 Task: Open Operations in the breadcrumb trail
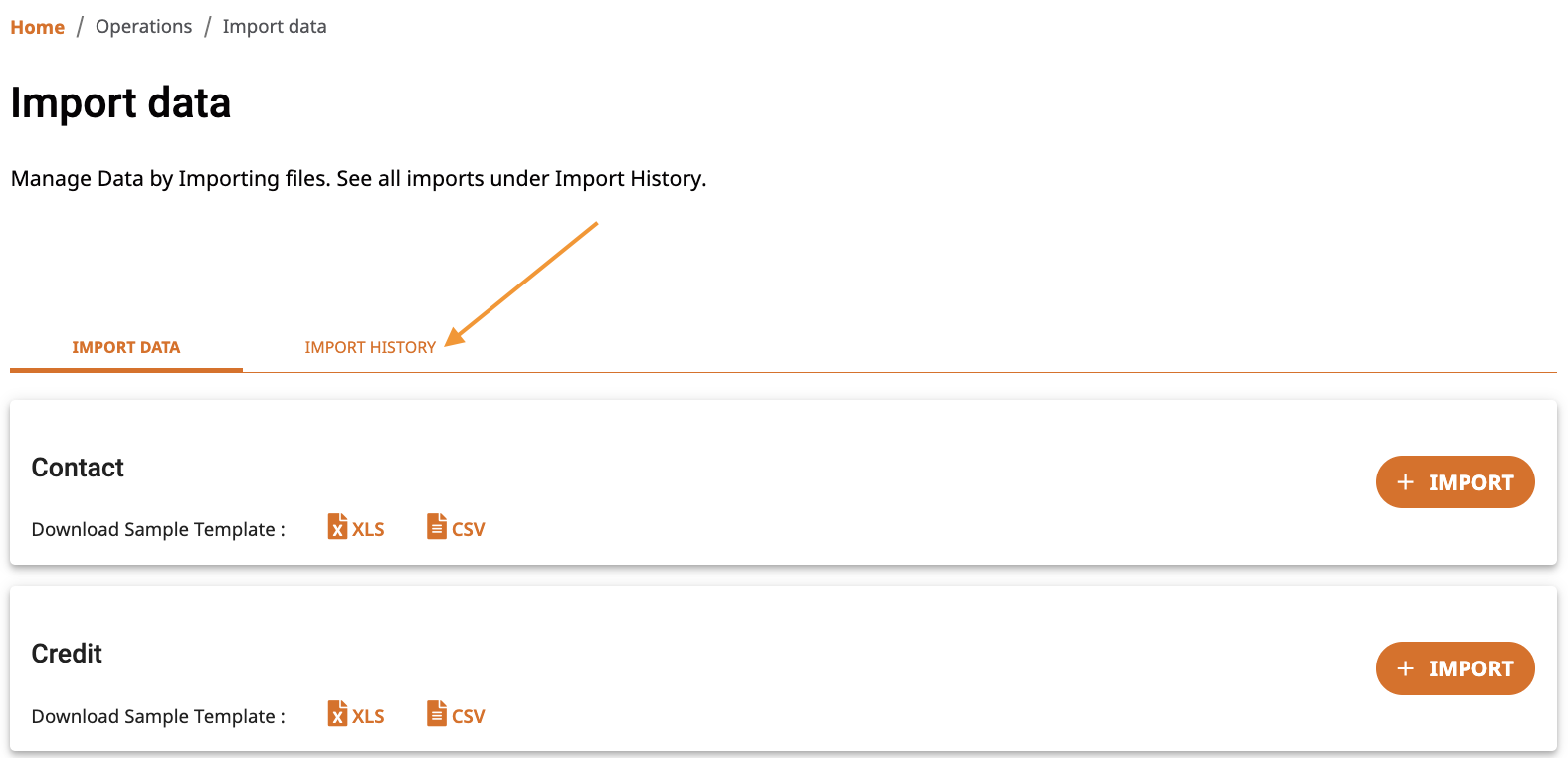[143, 27]
